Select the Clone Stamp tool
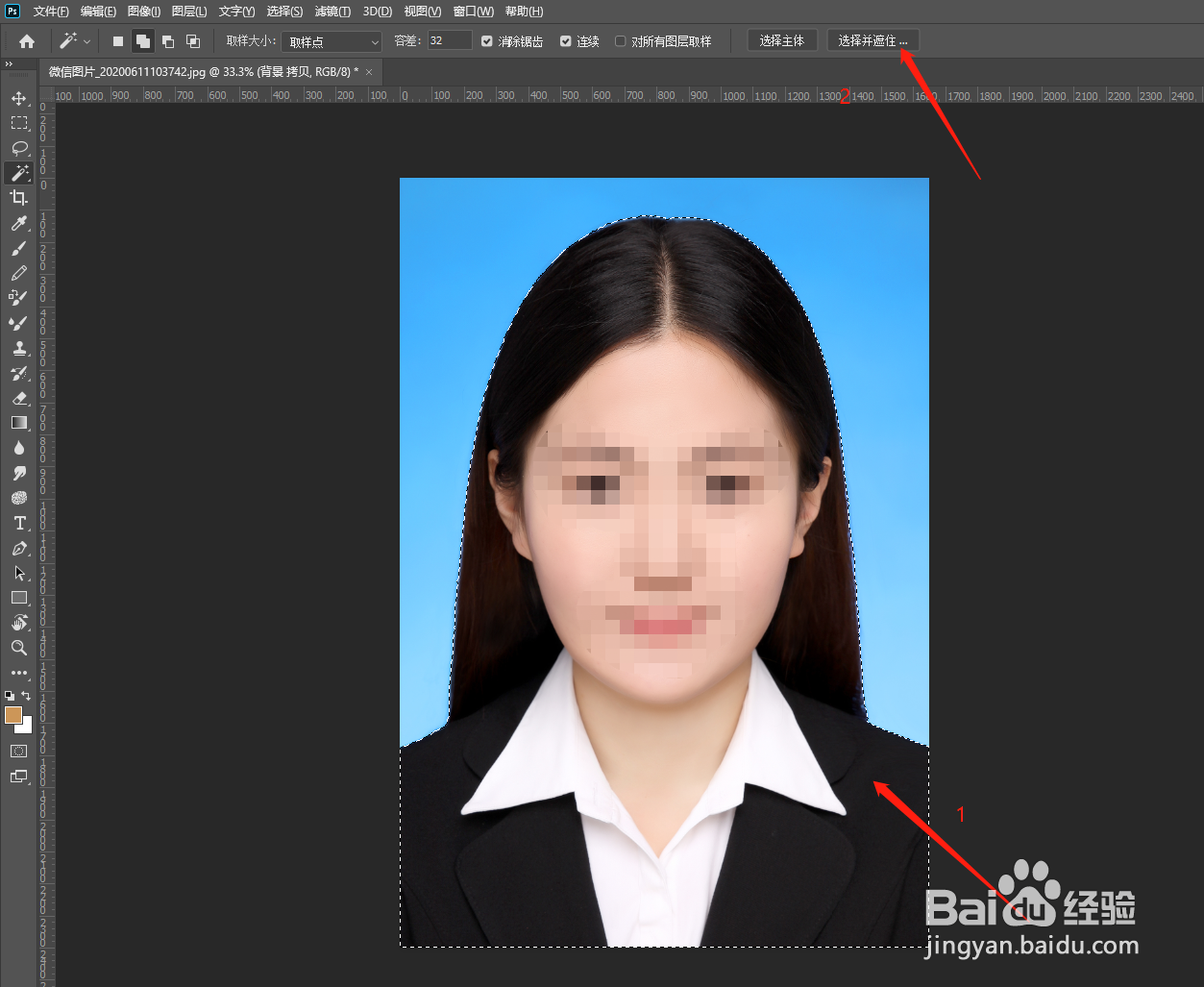 click(x=19, y=348)
